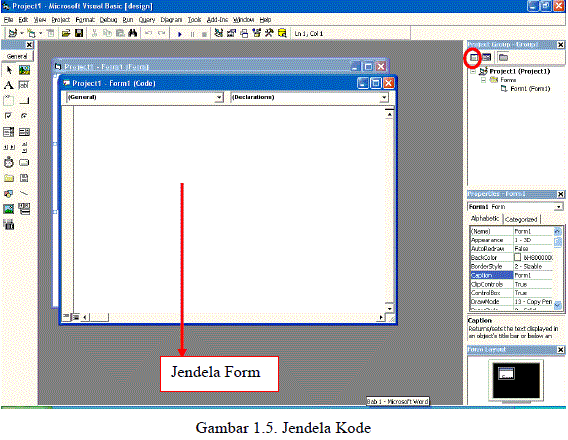
Task: Collapse the Forms folder node
Action: 483,80
